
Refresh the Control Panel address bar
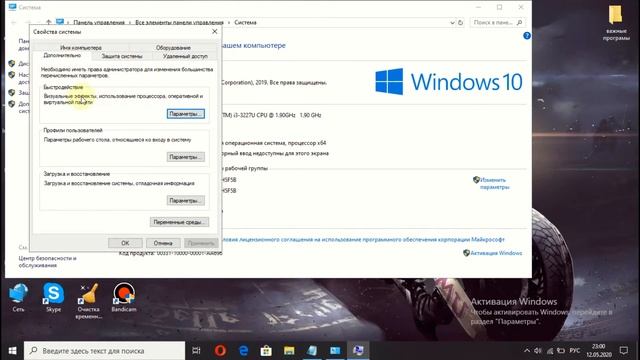(x=460, y=22)
